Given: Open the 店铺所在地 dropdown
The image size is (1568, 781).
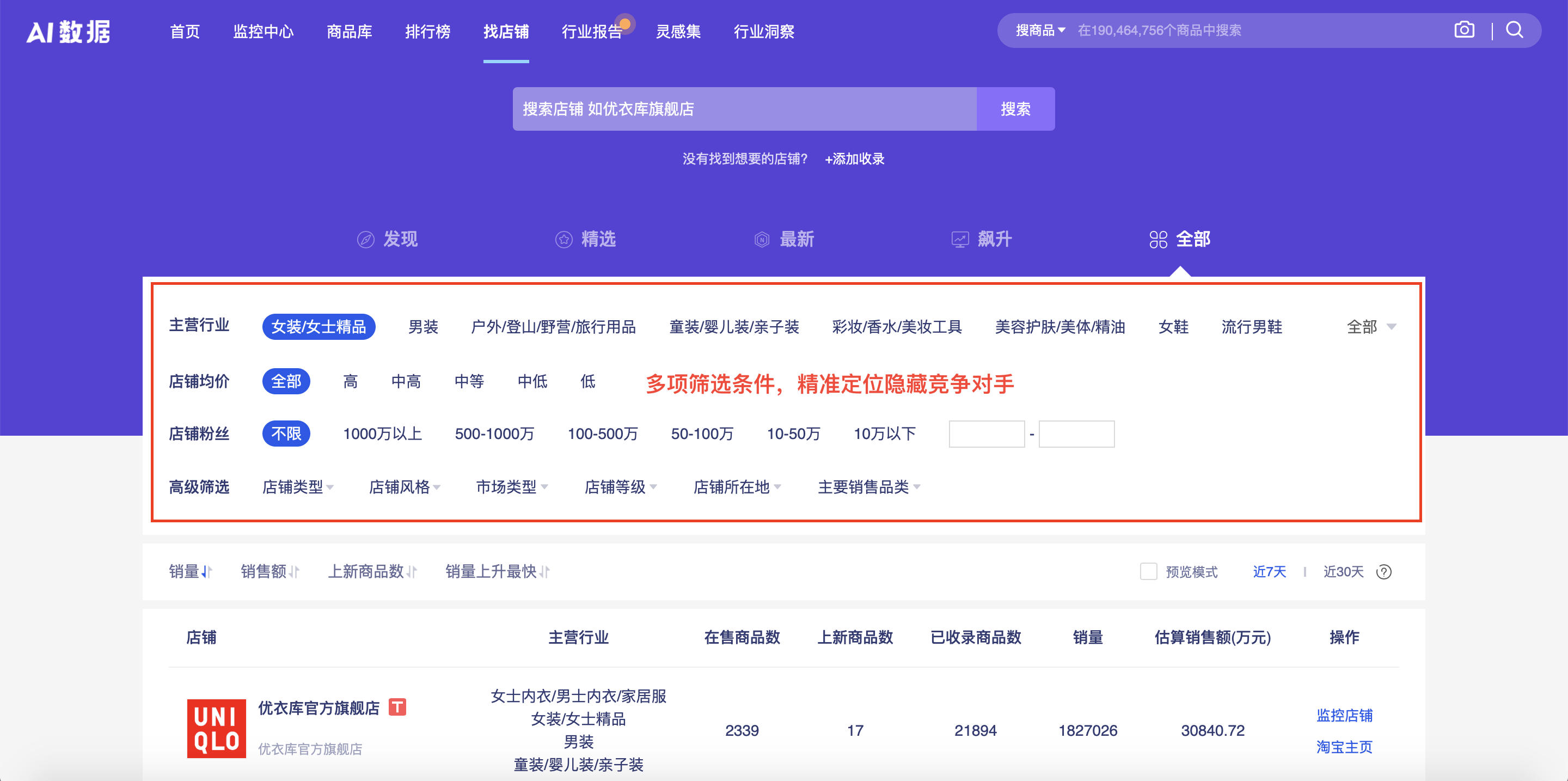Looking at the screenshot, I should pyautogui.click(x=737, y=487).
